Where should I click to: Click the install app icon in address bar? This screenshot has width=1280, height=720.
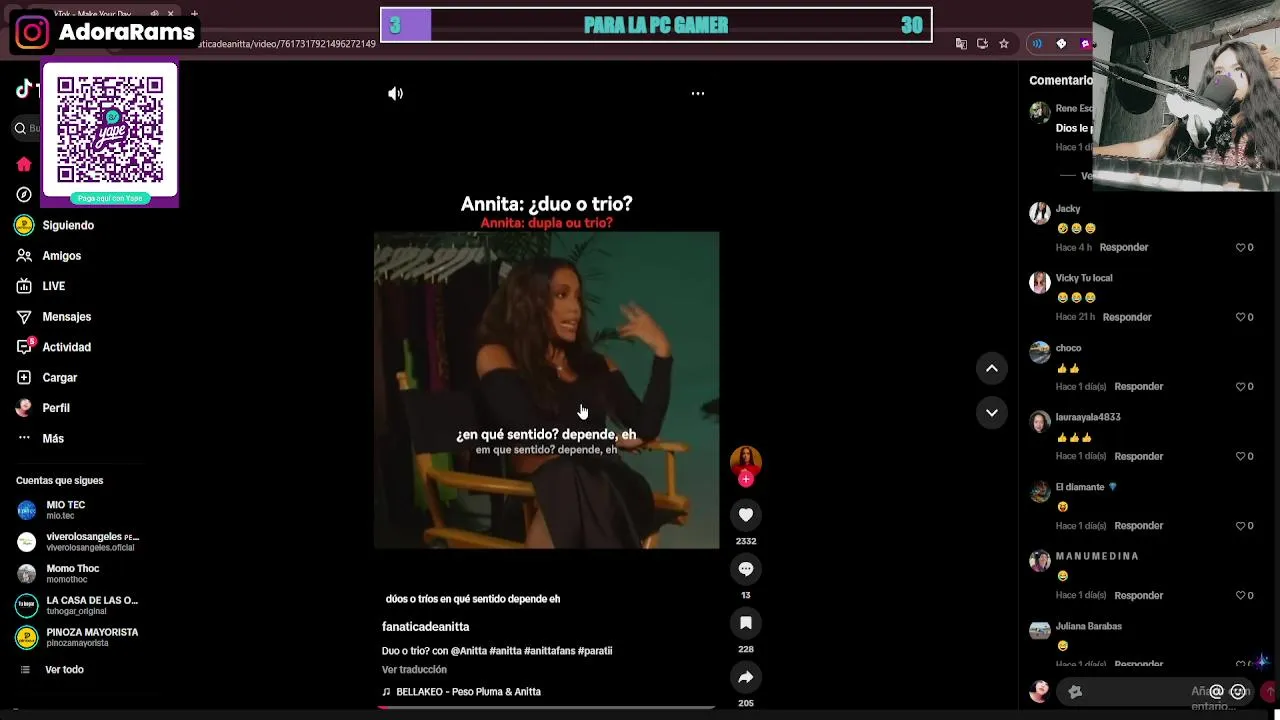[982, 44]
